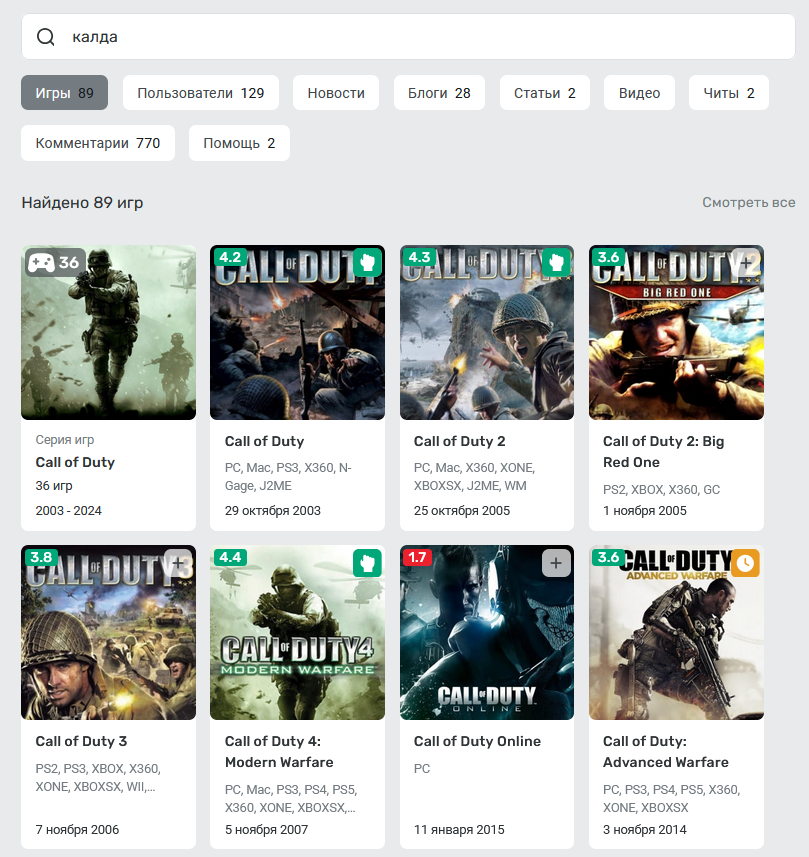Add Call of Duty Online via plus icon
Screen dimensions: 809x857
[x=556, y=563]
